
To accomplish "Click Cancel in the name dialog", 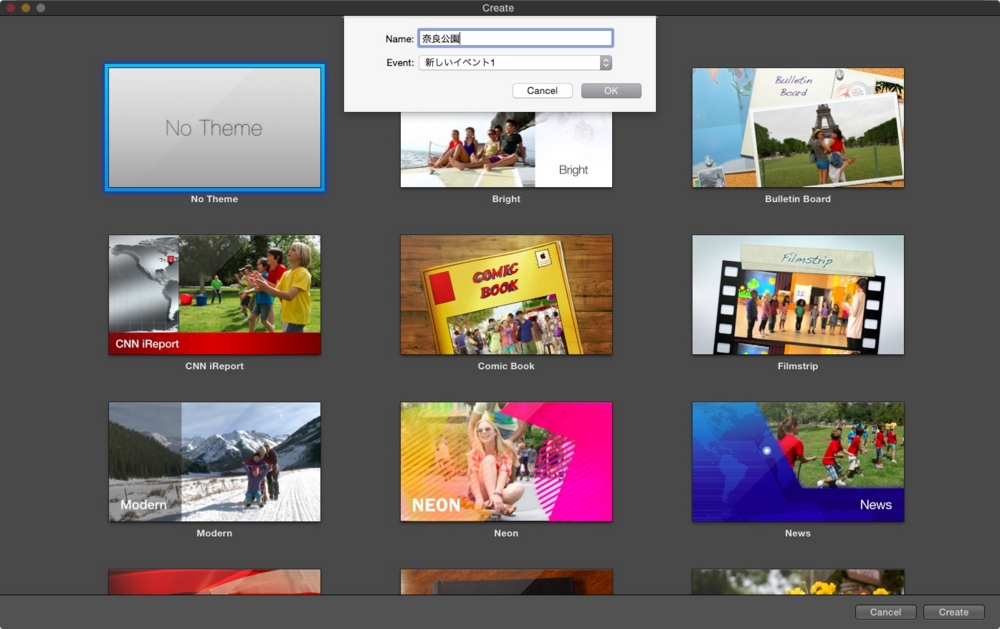I will click(542, 91).
